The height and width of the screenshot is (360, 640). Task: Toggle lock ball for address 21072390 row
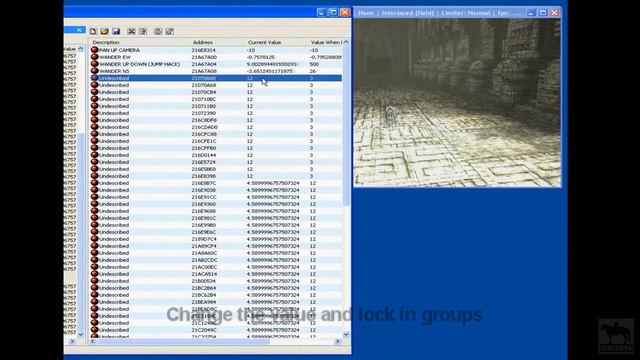point(95,113)
